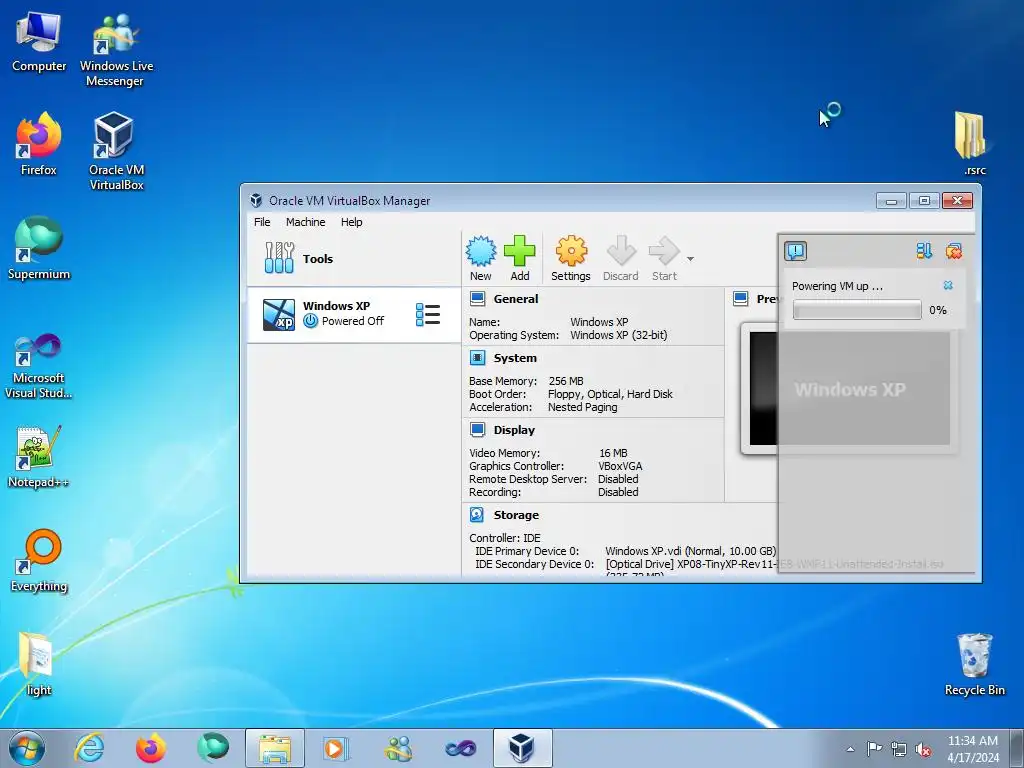Select the Windows XP virtual machine

[354, 314]
